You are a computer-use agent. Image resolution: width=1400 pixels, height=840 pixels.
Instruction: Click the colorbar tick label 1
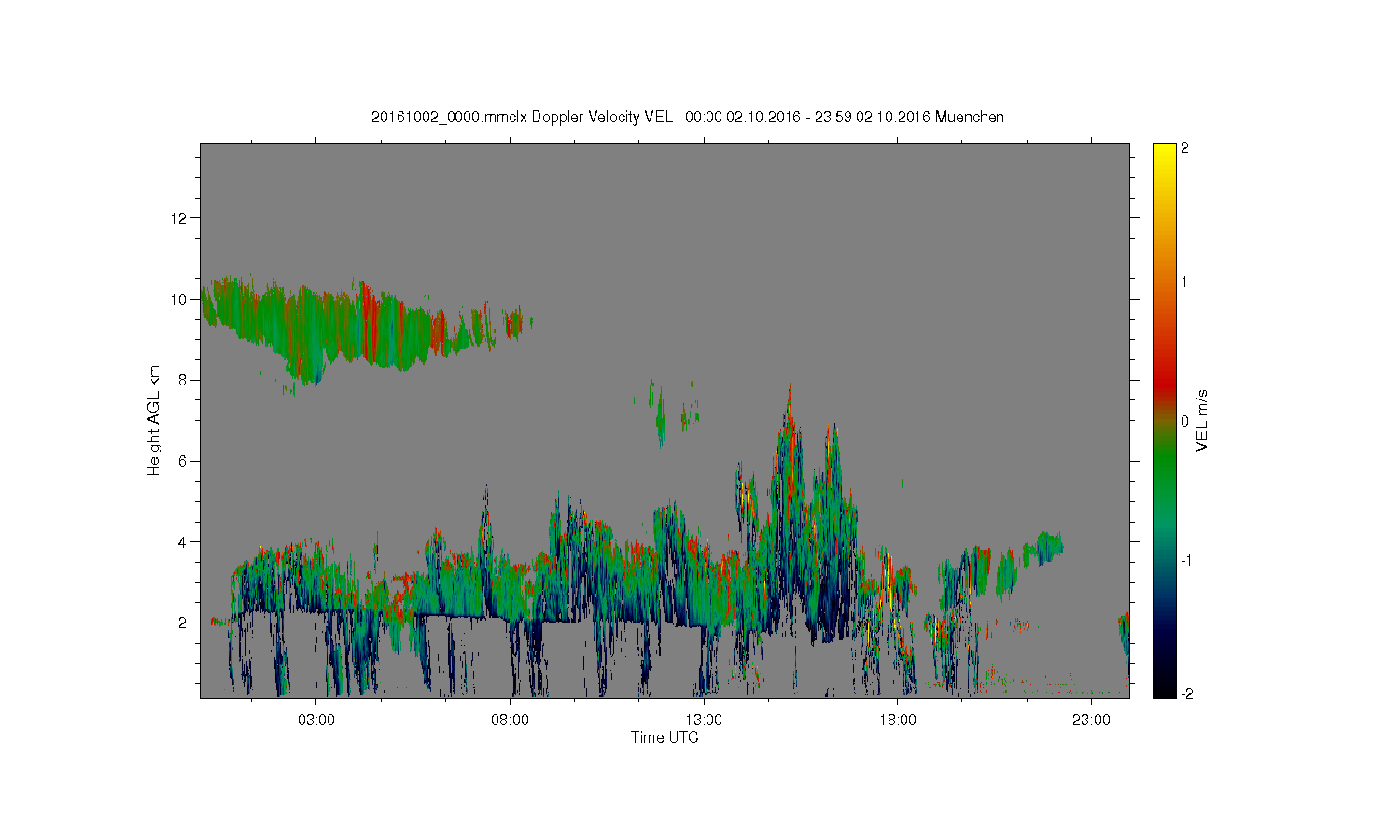tap(1184, 282)
